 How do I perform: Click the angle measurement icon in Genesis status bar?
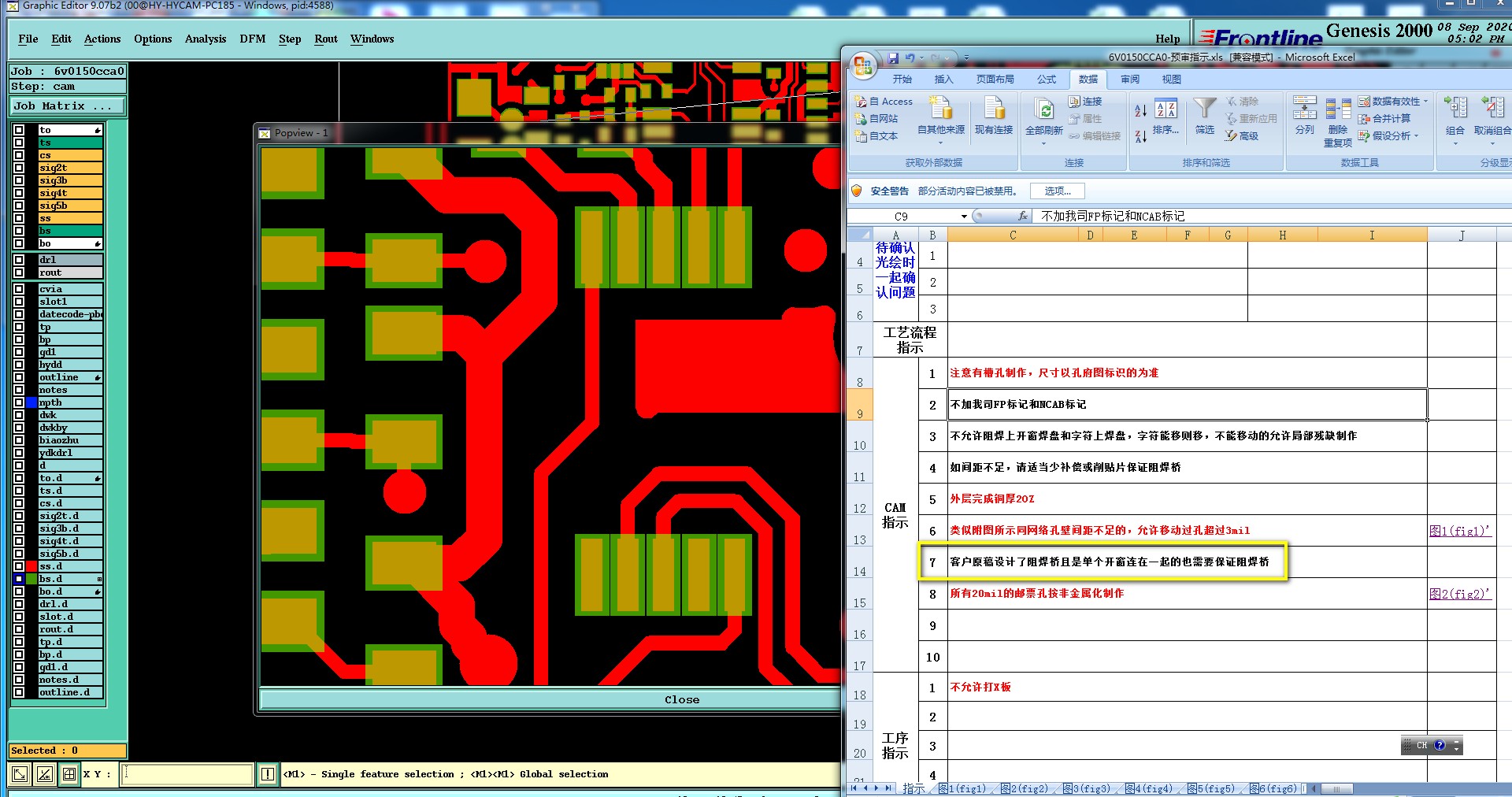[x=45, y=774]
